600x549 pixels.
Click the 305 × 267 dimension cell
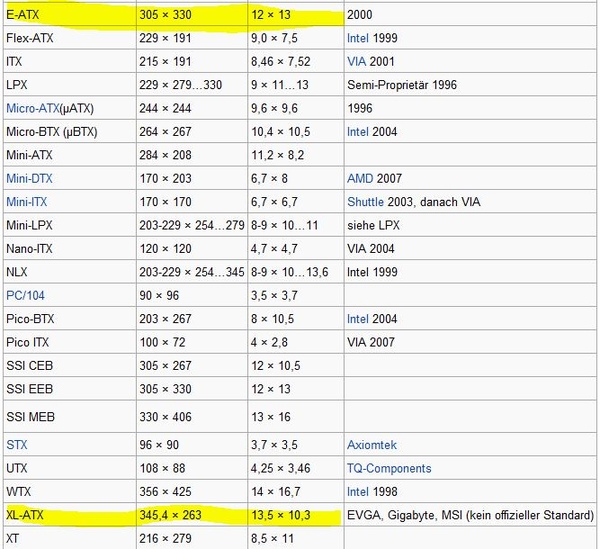[192, 365]
